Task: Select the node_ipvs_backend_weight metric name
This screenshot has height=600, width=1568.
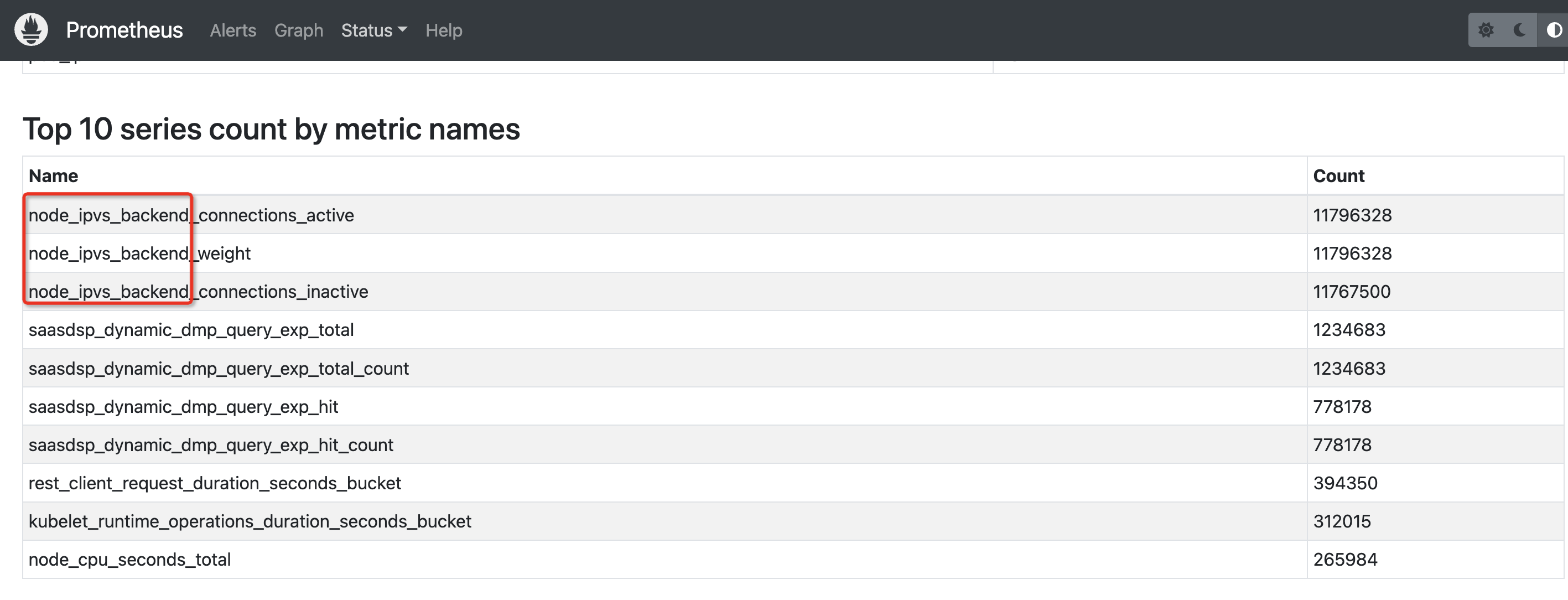Action: pyautogui.click(x=139, y=254)
